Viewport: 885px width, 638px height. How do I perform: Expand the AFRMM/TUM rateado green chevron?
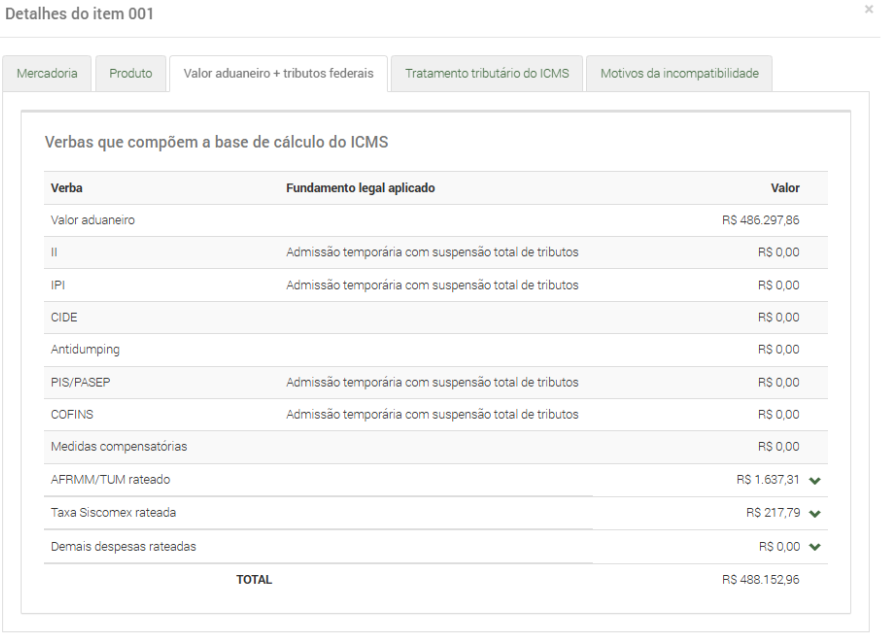[x=815, y=481]
